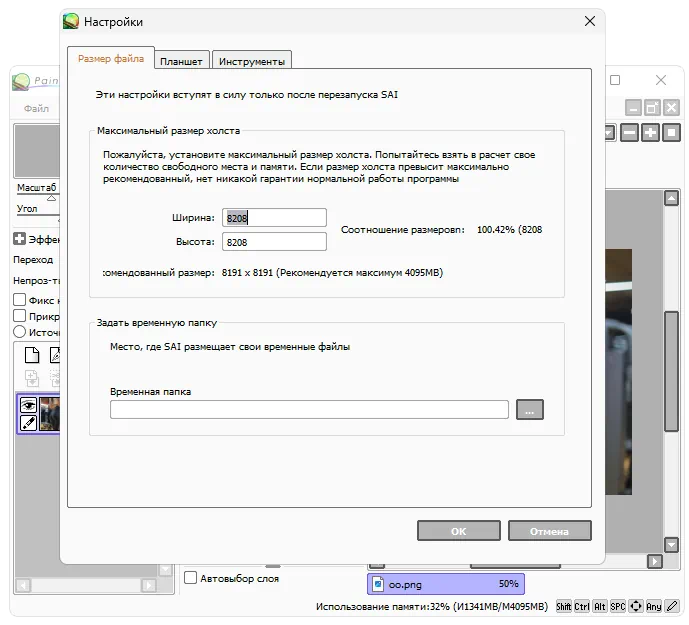689x625 pixels.
Task: Click the canvas vertical scrollbar thumb
Action: click(671, 371)
